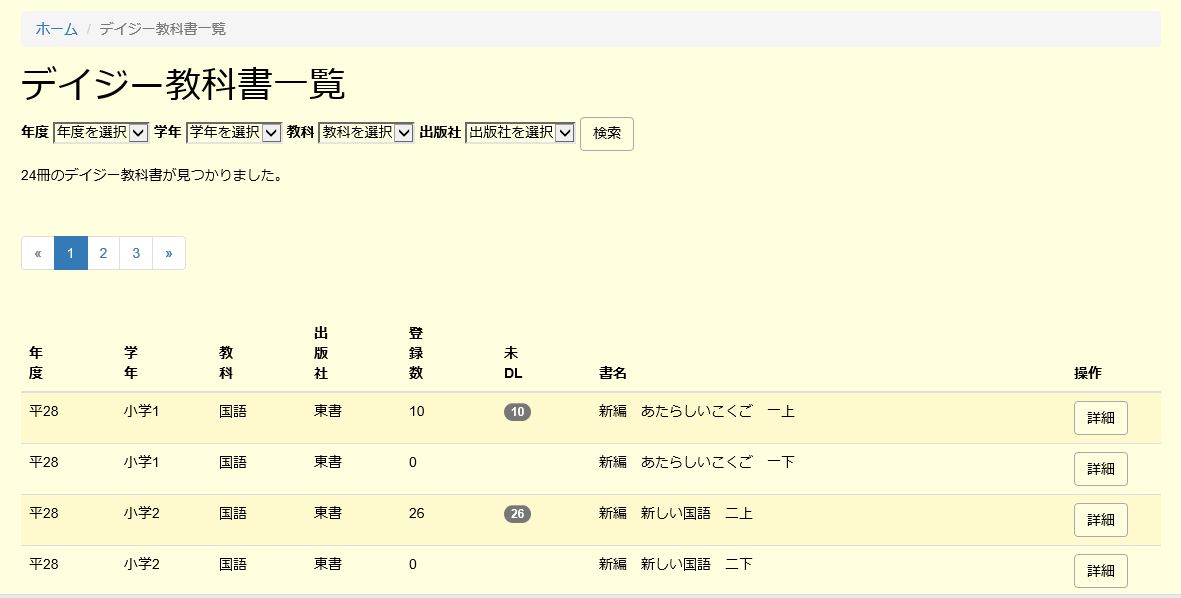The width and height of the screenshot is (1181, 598).
Task: Click the undownloaded badge showing 26
Action: pyautogui.click(x=517, y=514)
